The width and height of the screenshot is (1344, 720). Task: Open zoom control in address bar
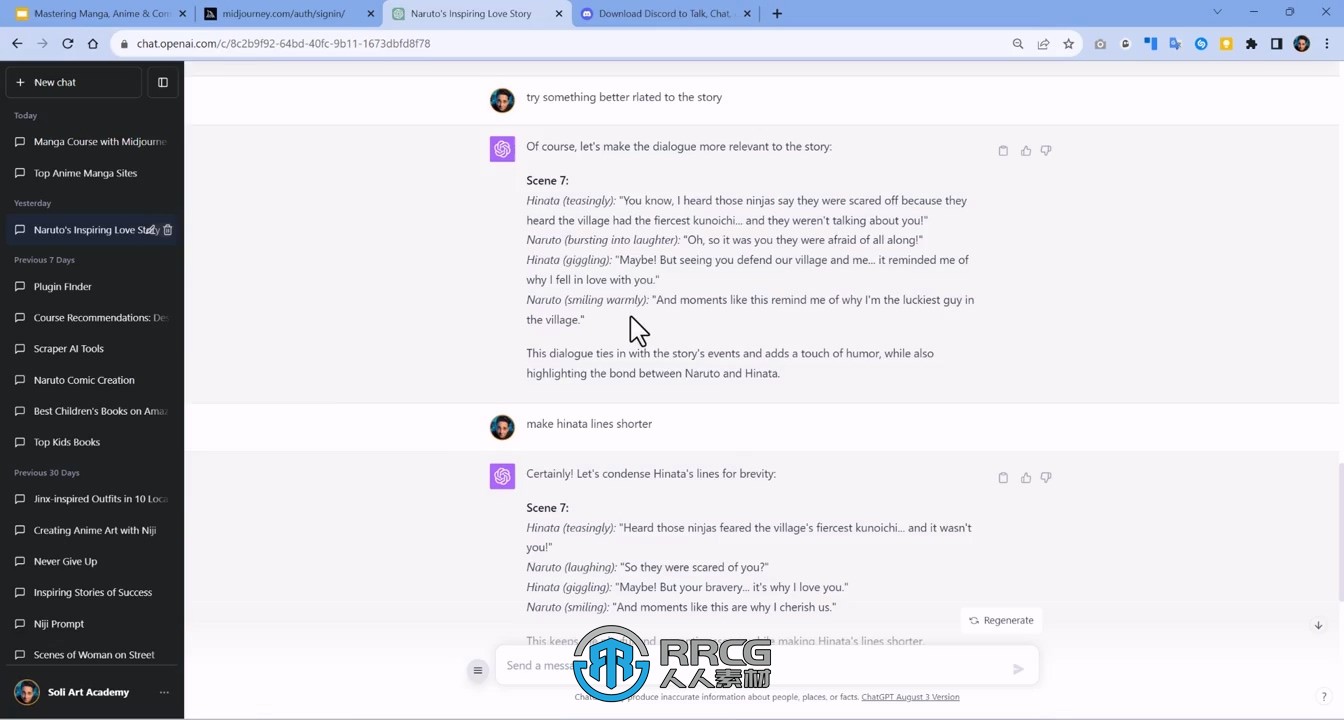(1018, 44)
